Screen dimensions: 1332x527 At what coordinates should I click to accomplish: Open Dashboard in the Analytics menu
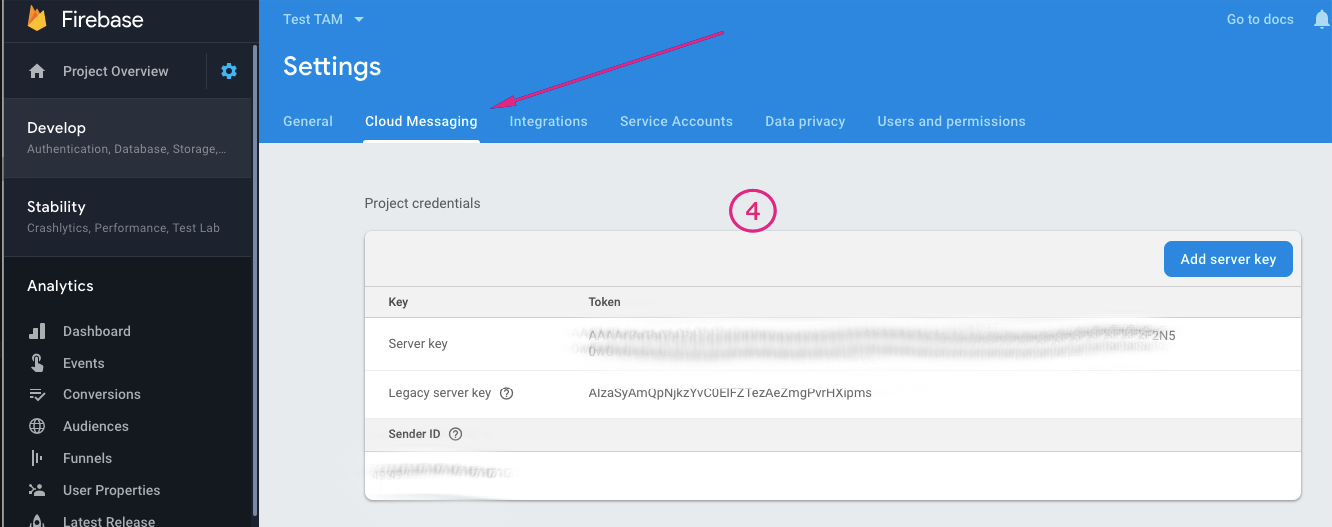(x=97, y=331)
